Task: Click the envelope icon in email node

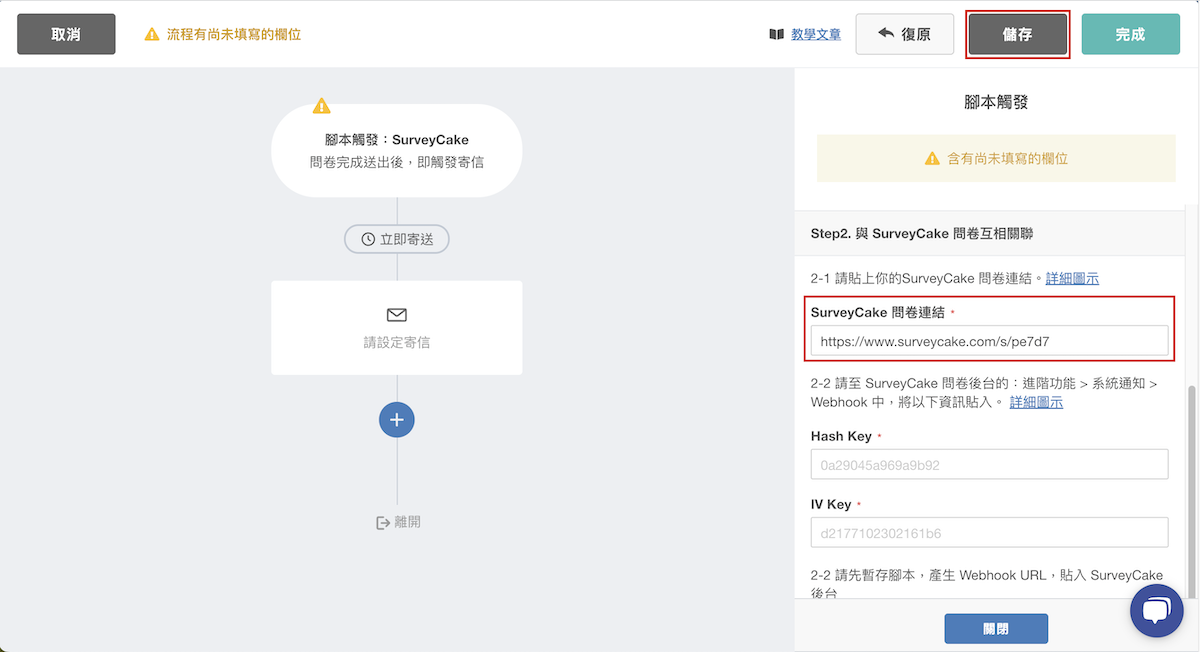Action: (x=397, y=315)
